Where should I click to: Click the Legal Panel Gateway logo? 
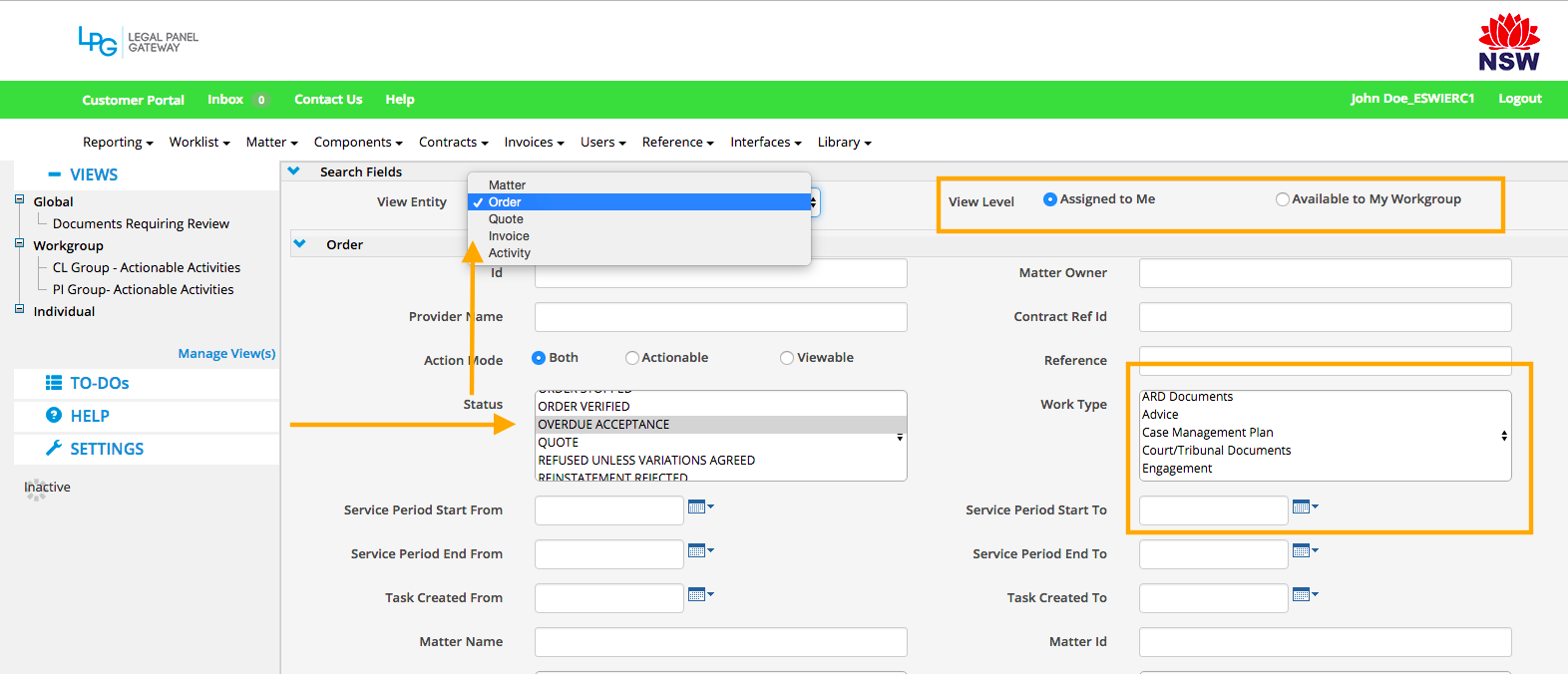click(139, 41)
